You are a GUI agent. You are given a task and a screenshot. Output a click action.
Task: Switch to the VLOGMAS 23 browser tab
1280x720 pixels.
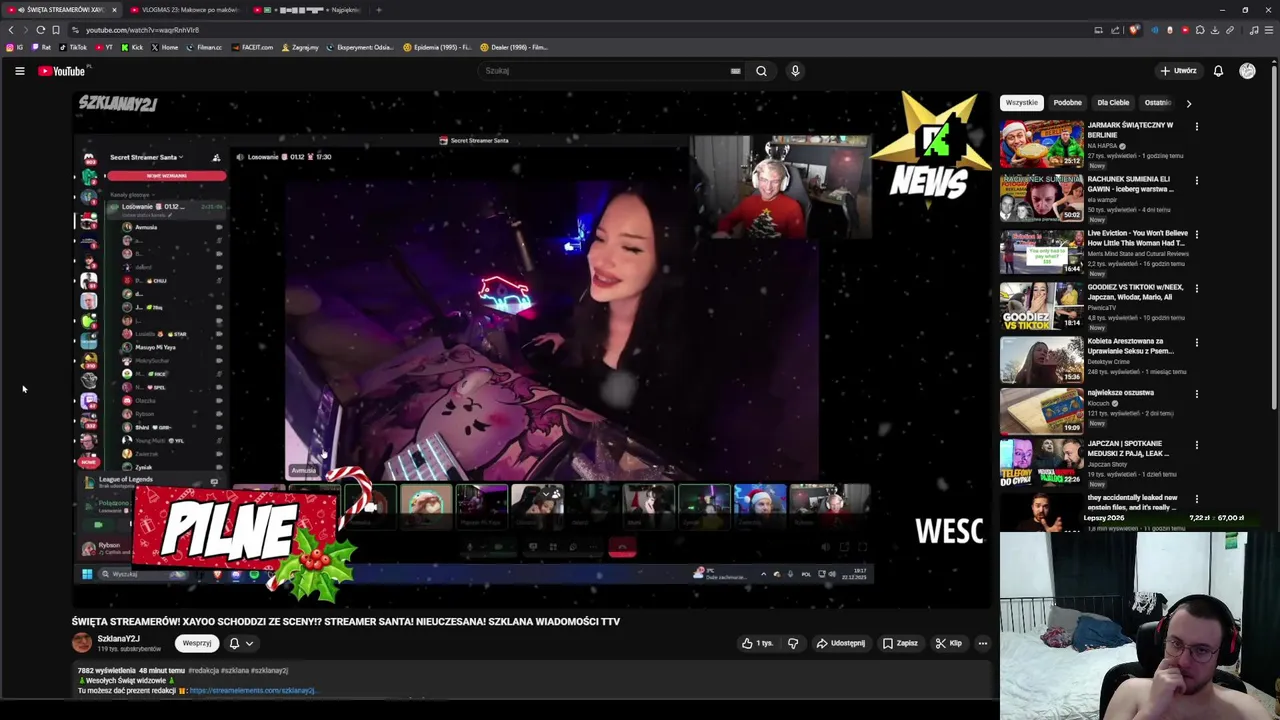point(185,10)
